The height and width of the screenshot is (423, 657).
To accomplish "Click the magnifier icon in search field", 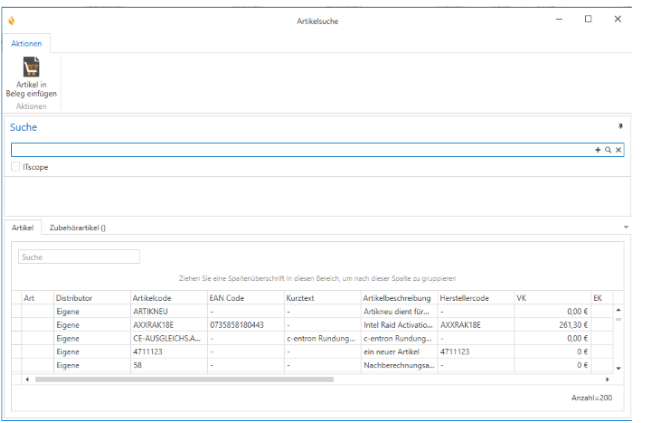I will [x=608, y=149].
